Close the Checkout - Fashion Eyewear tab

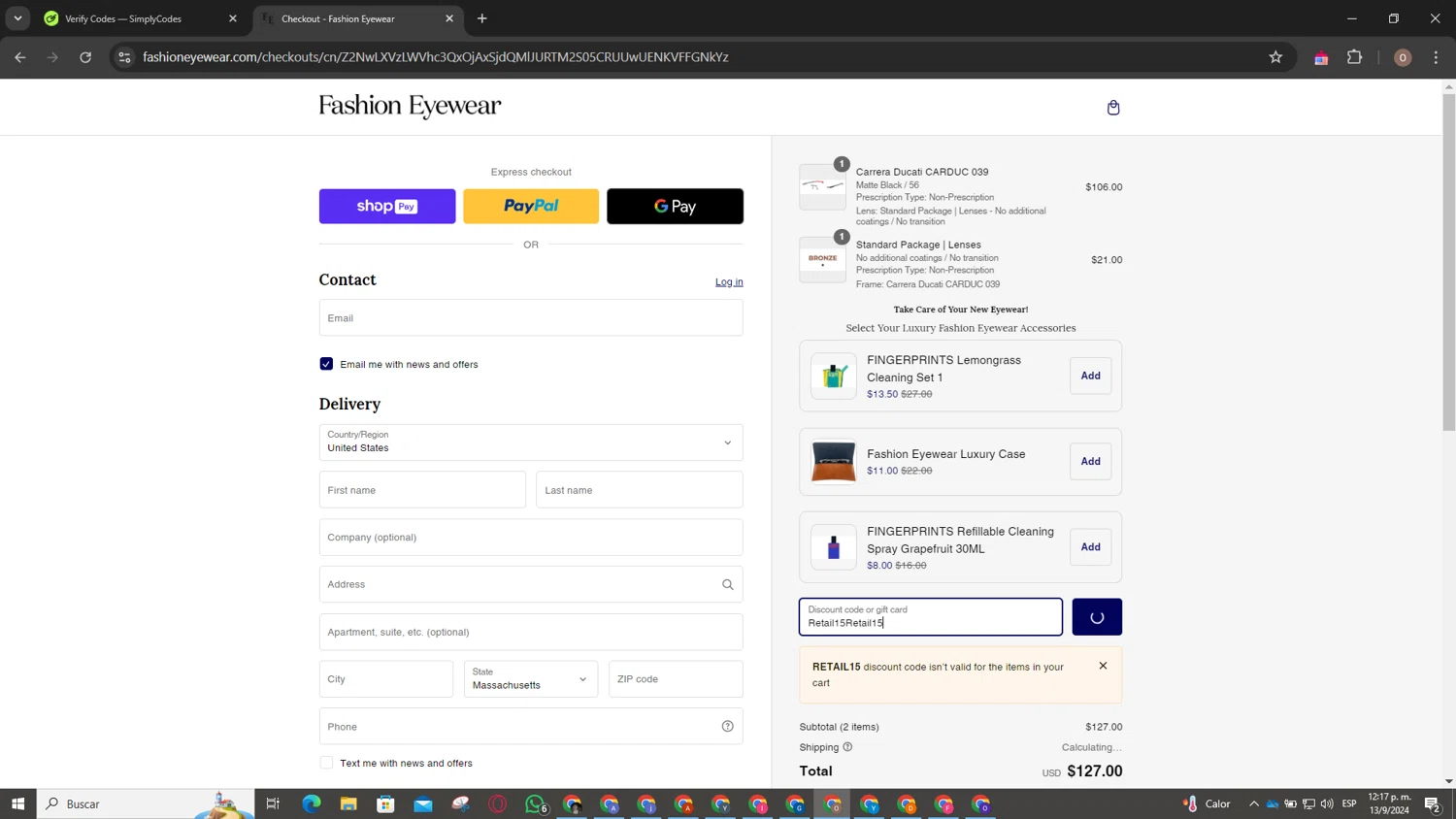point(449,18)
